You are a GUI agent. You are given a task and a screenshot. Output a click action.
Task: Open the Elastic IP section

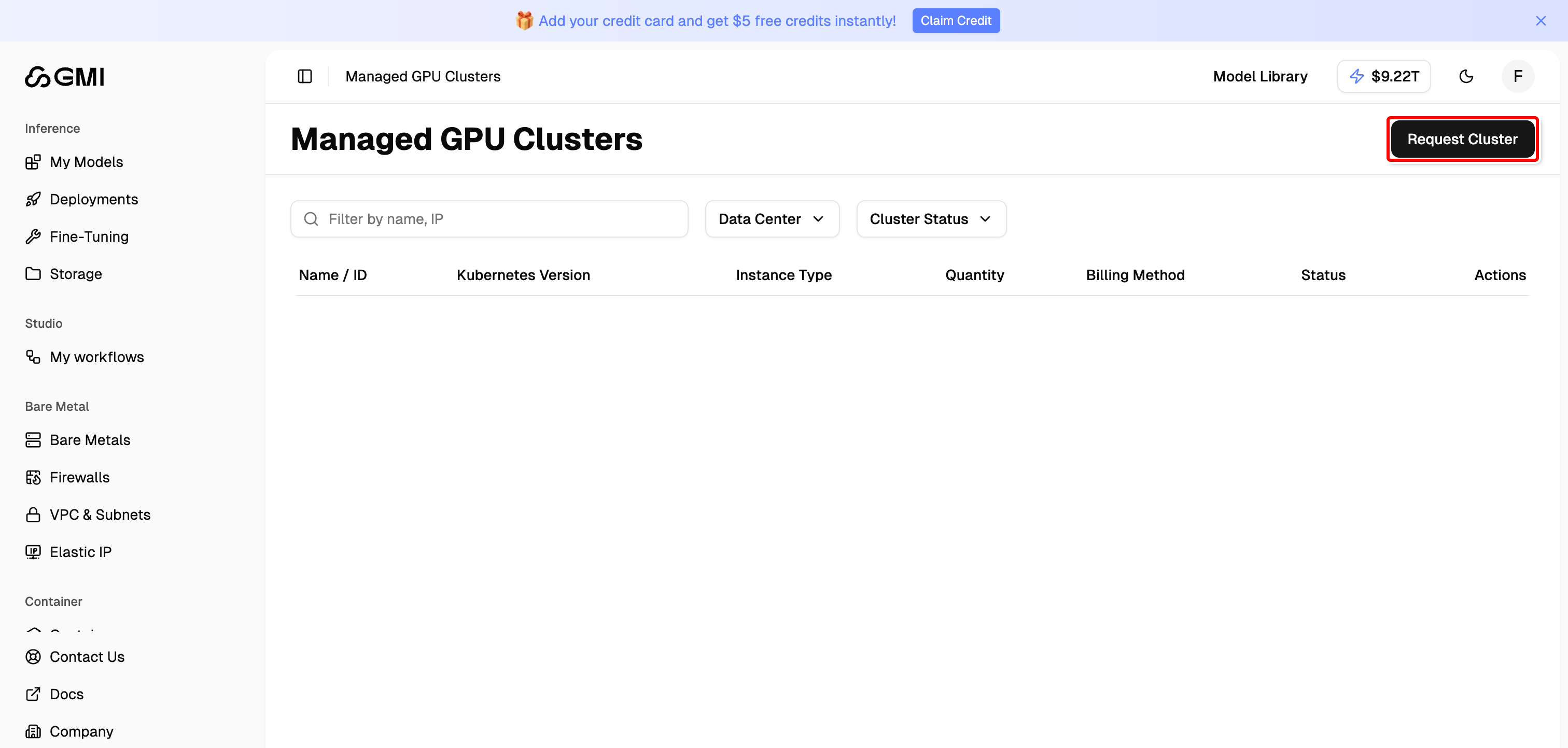(80, 552)
